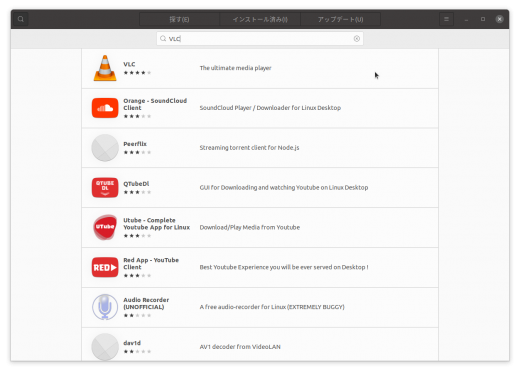This screenshot has width=520, height=373.
Task: Click the VLC traffic cone icon
Action: coord(105,68)
